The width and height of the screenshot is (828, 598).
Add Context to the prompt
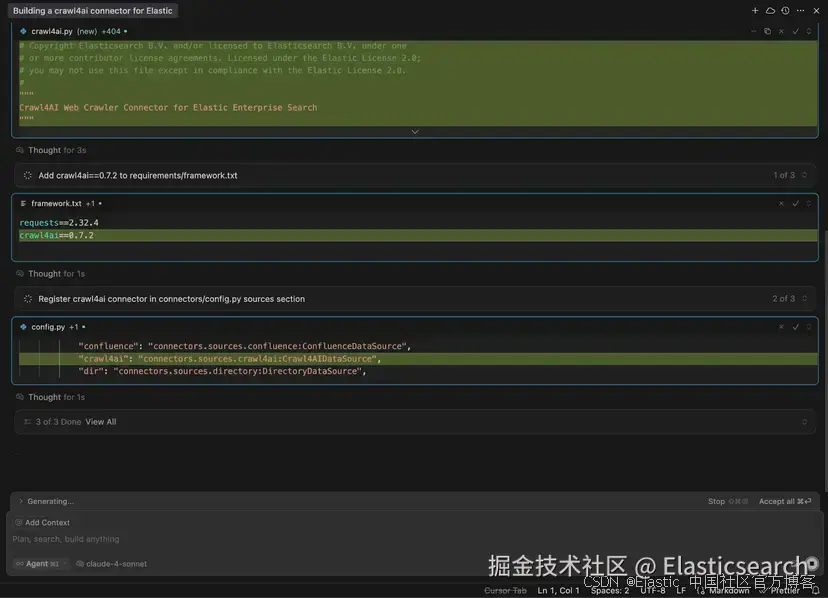42,522
